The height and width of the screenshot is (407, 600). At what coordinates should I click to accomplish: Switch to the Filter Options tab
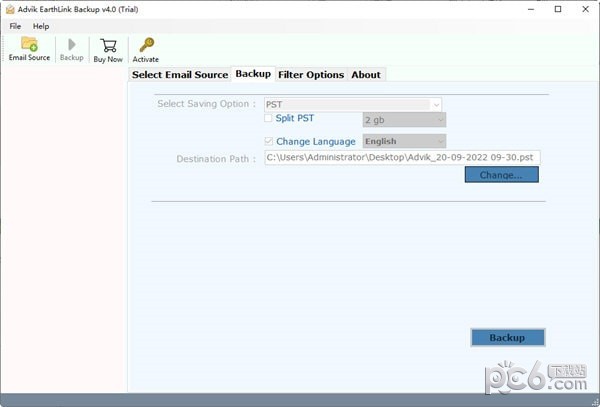(x=310, y=75)
